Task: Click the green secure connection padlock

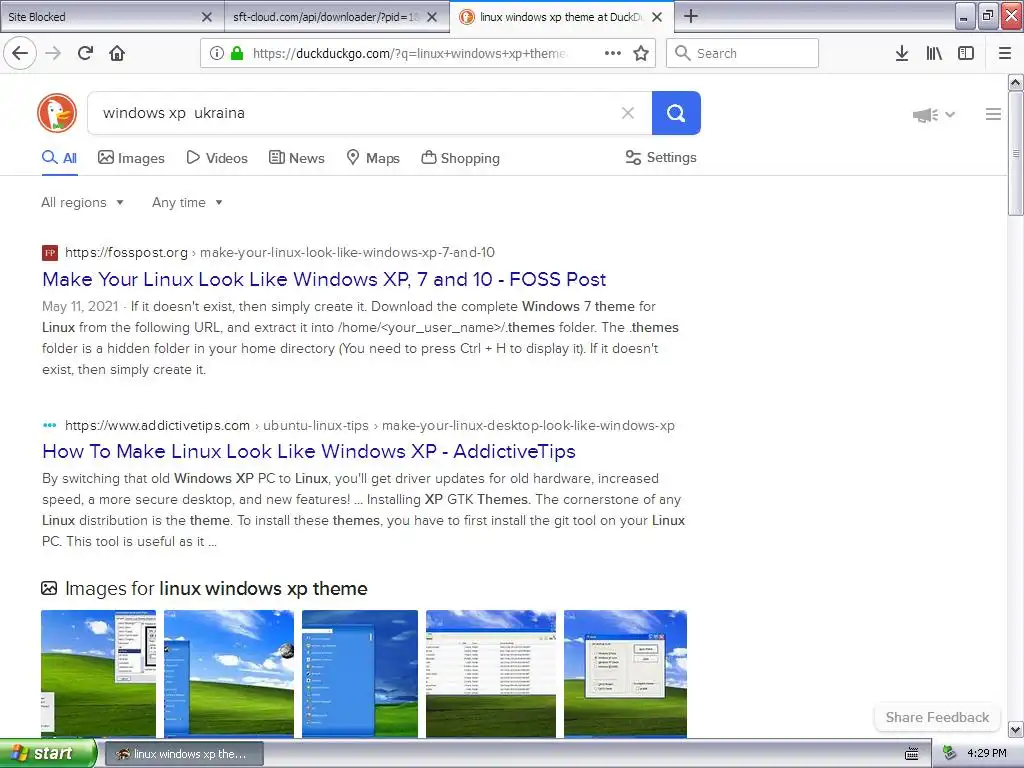Action: pos(236,53)
